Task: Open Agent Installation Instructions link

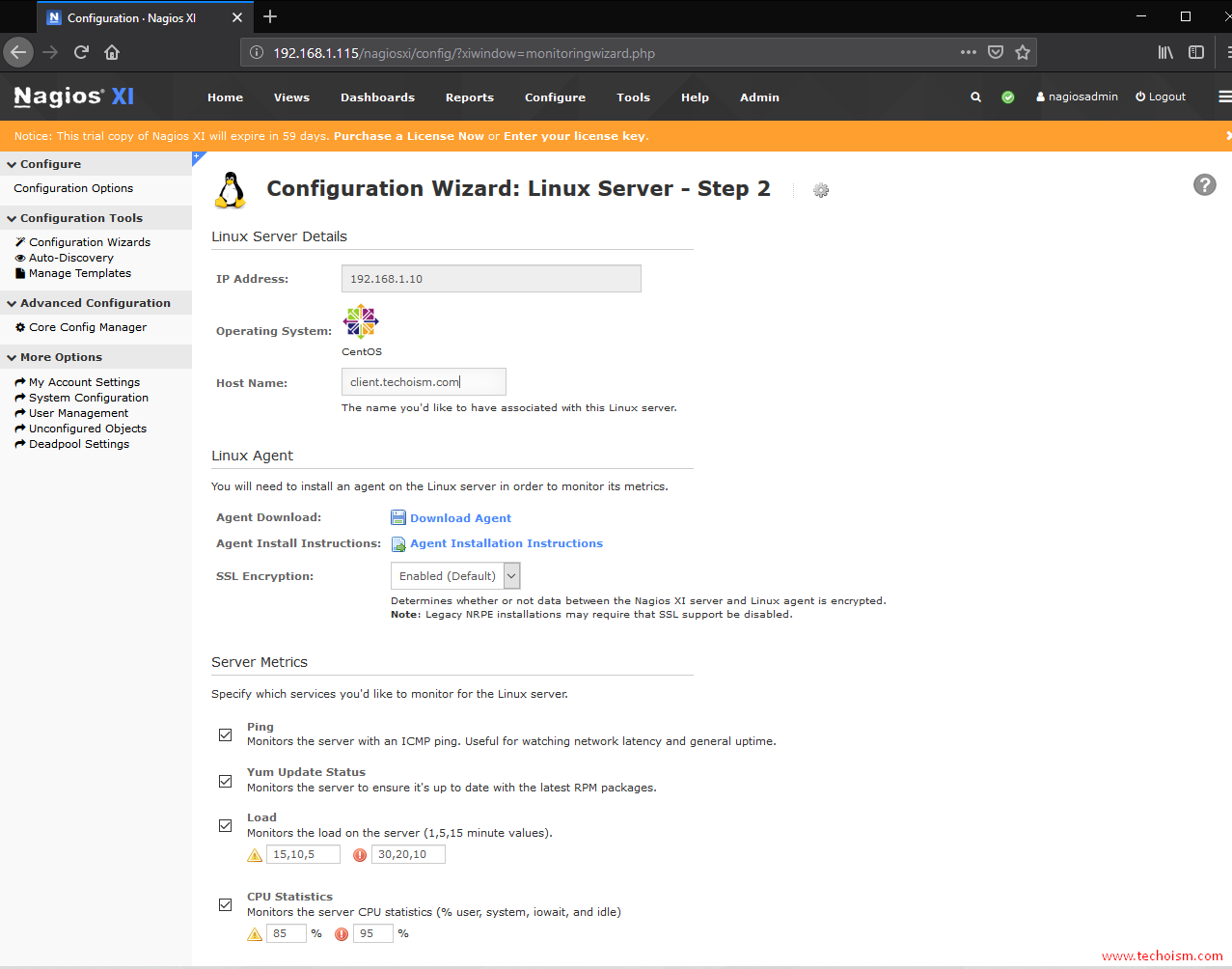Action: [506, 543]
